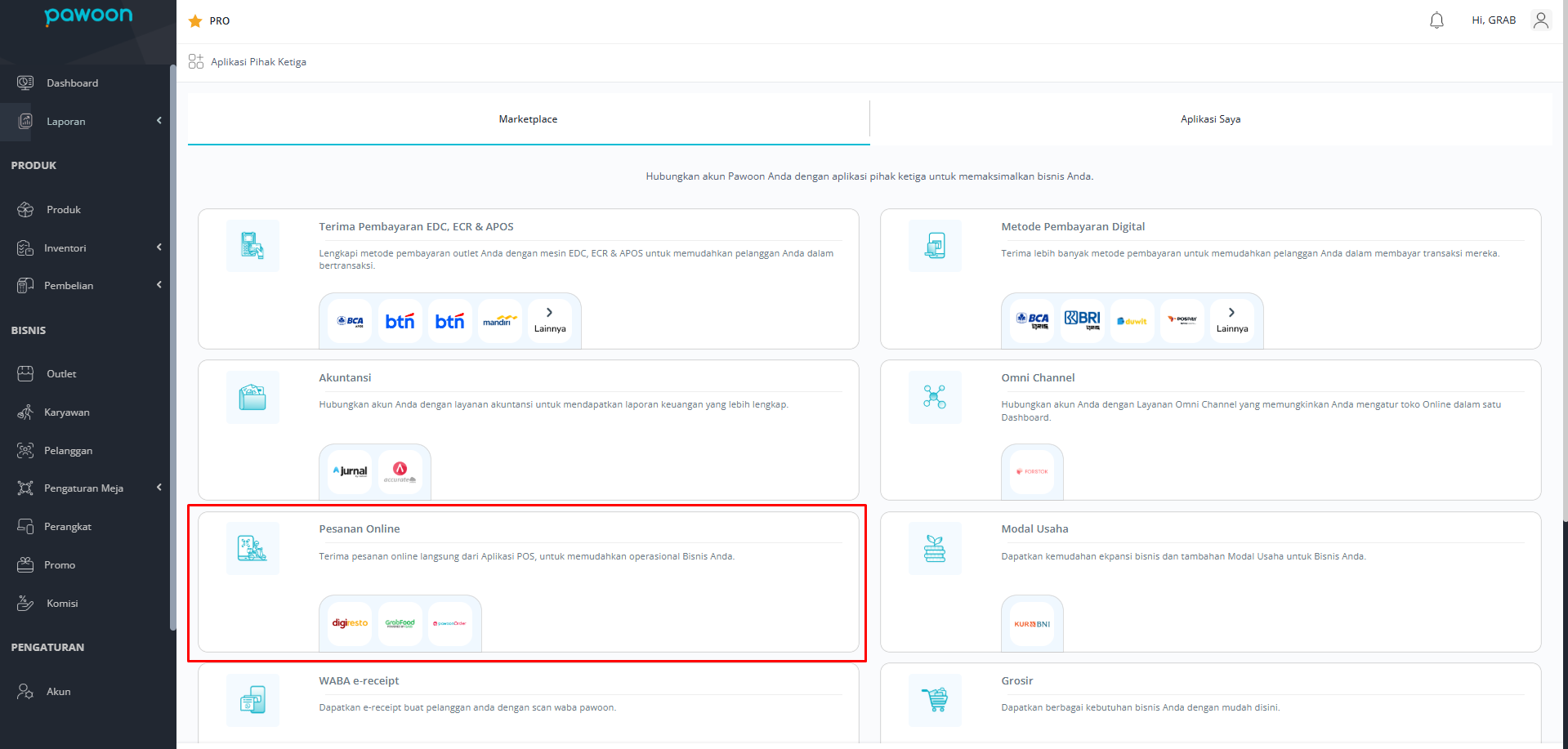Open the Forstok omni channel app

(1033, 472)
